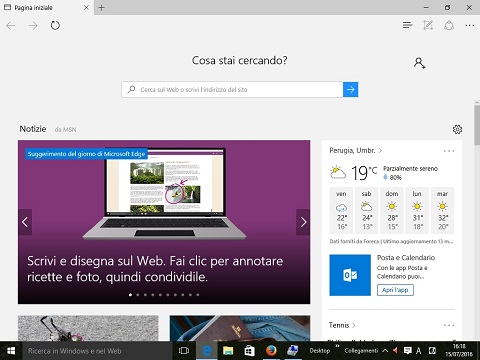Open File Explorer from the taskbar
480x360 pixels.
point(228,351)
